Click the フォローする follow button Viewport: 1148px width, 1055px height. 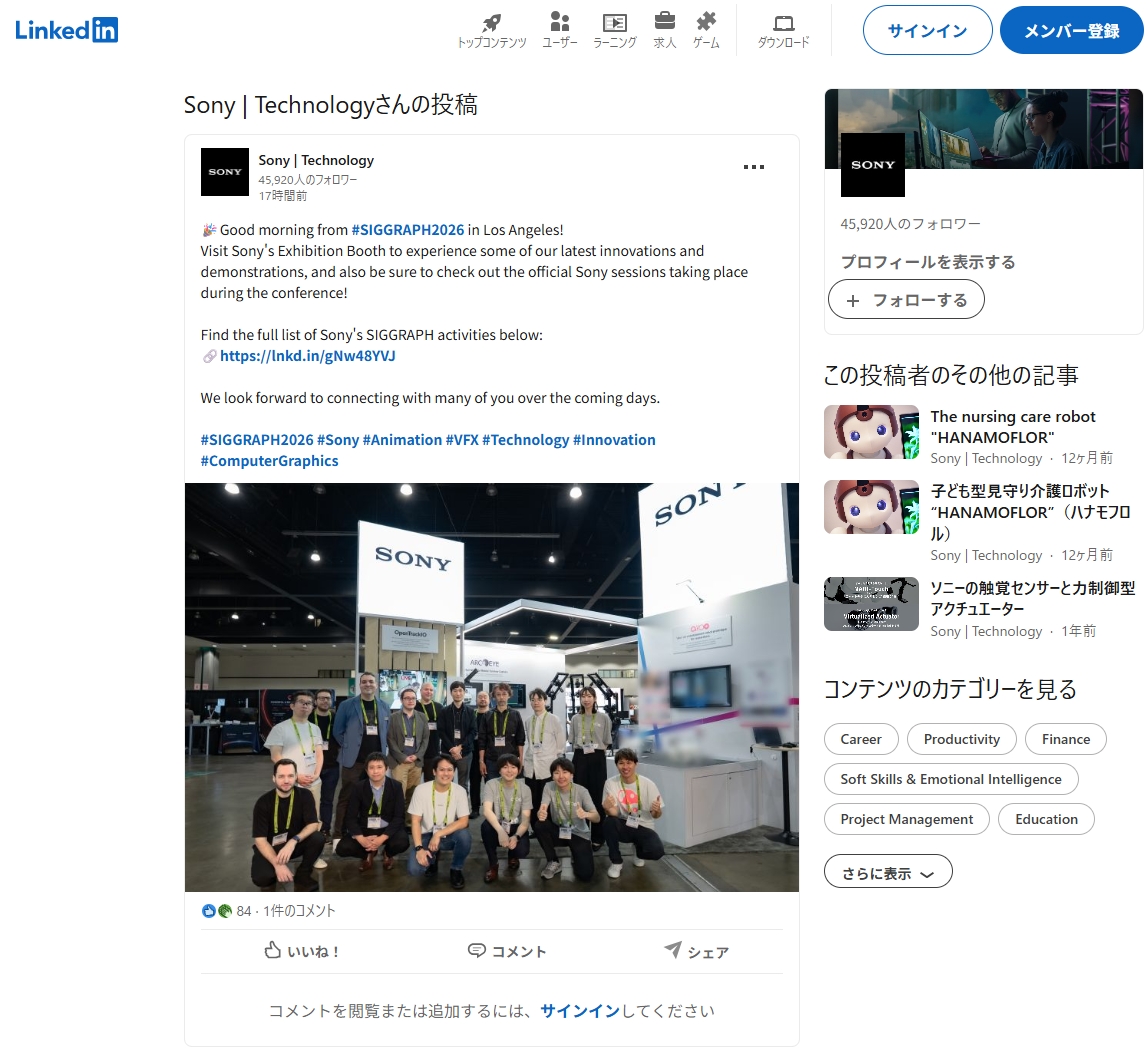point(906,299)
